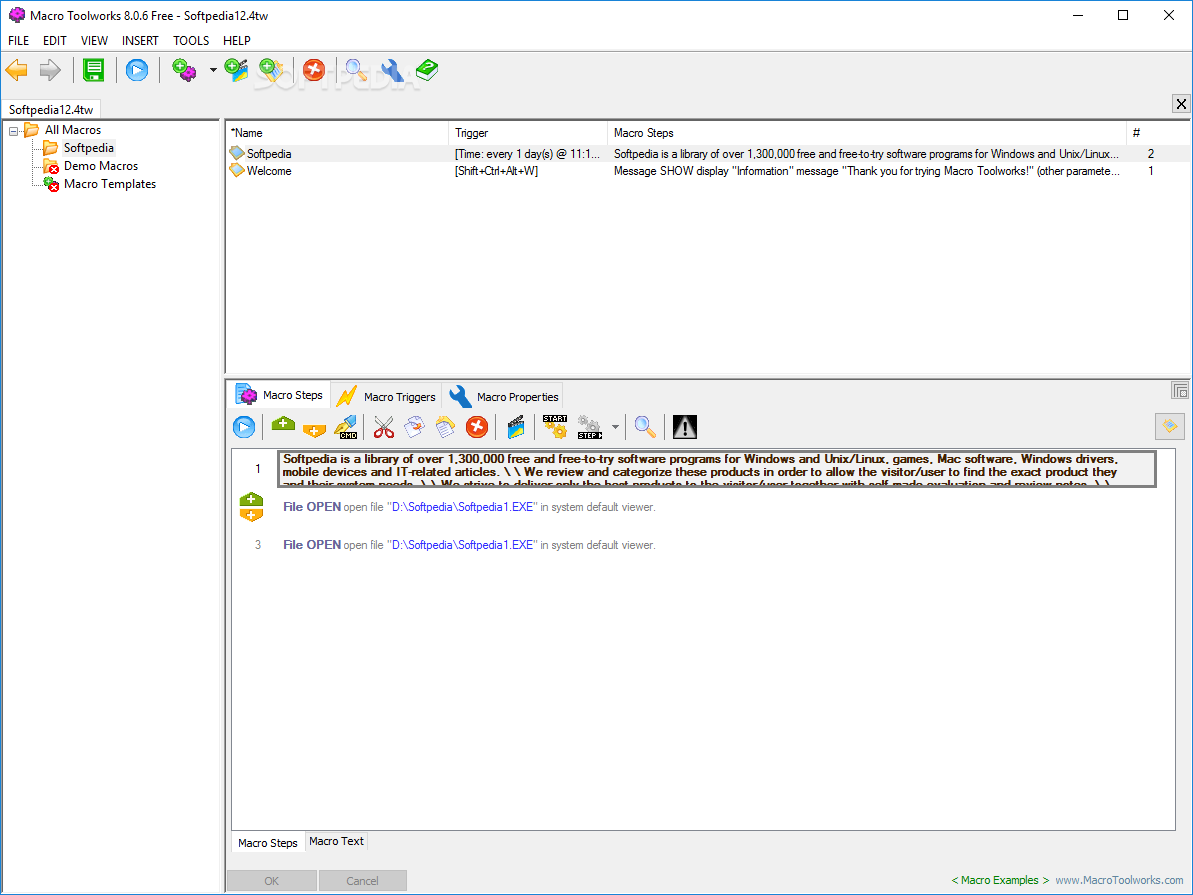Click the [Shift+Ctrl+Alt+W] trigger cell
The width and height of the screenshot is (1193, 895).
[x=496, y=171]
